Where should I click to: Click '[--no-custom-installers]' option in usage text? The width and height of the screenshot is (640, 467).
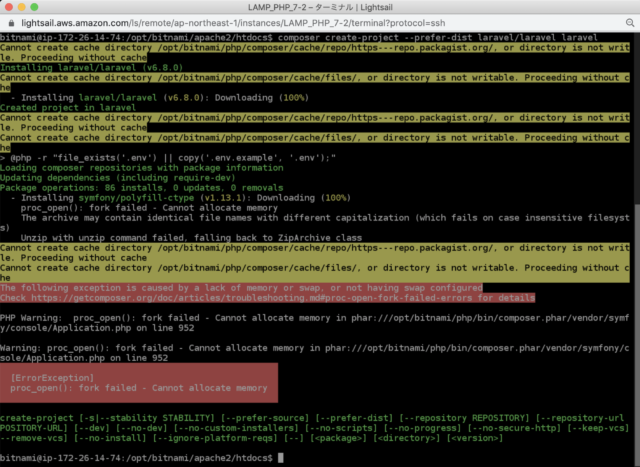(236, 428)
